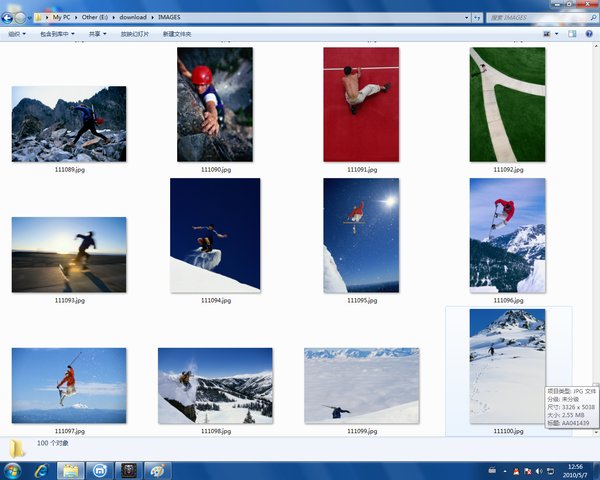The width and height of the screenshot is (600, 480).
Task: Launch Internet Explorer from taskbar
Action: pos(41,471)
